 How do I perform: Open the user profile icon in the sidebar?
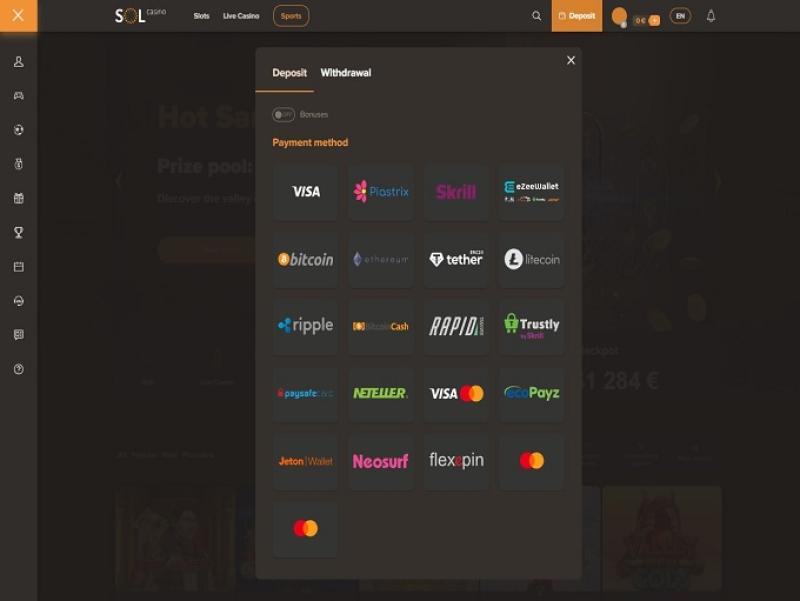19,62
